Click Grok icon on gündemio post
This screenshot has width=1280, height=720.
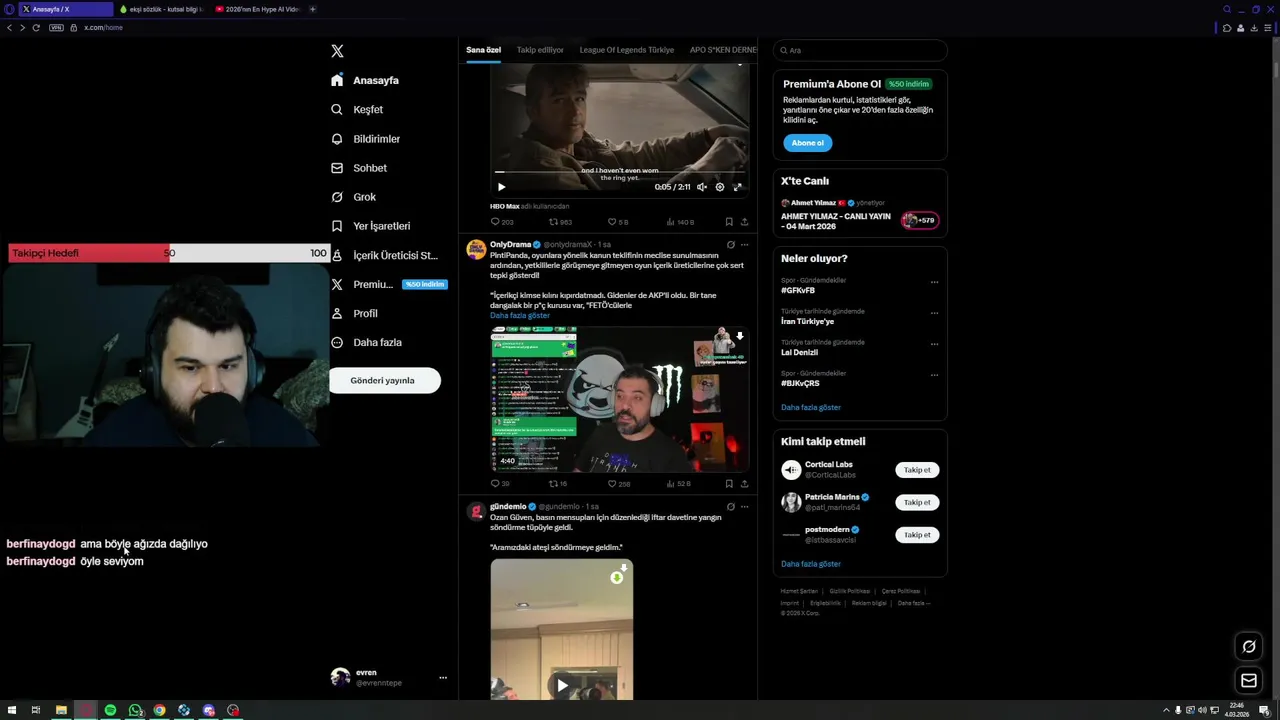tap(731, 507)
